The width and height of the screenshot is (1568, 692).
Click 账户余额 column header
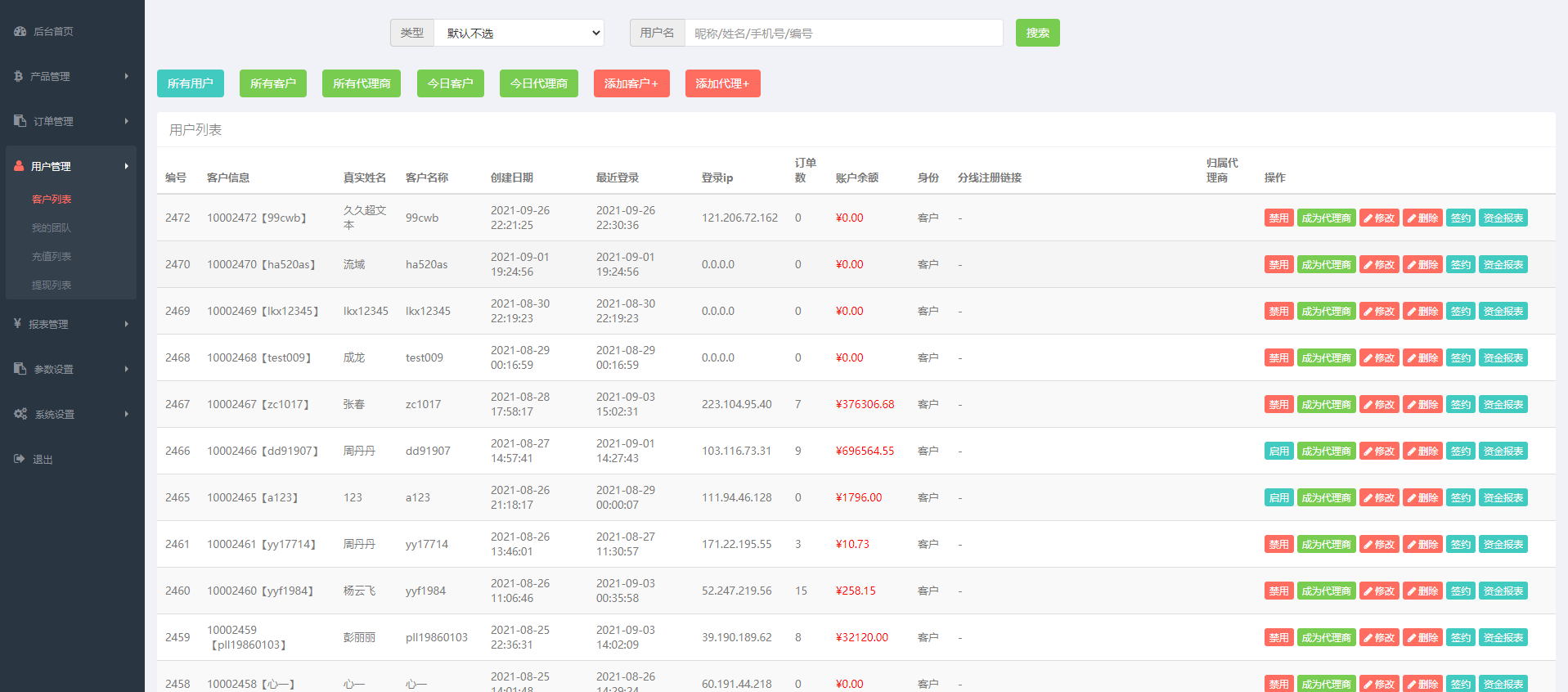click(x=856, y=177)
